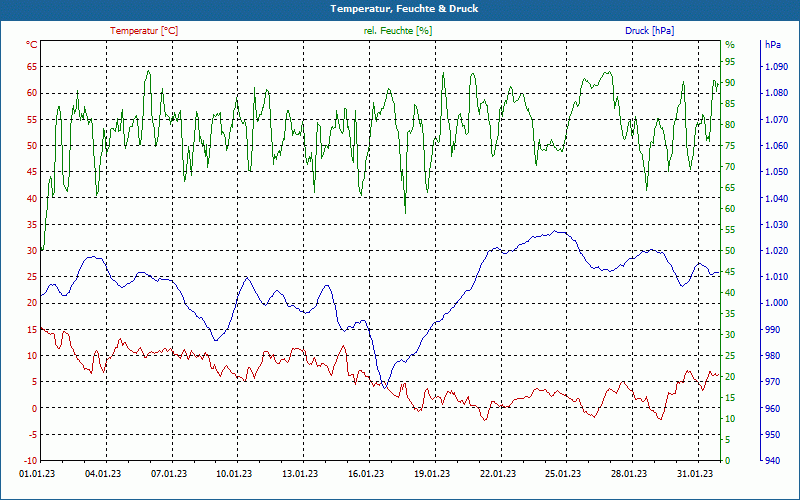The image size is (800, 500).
Task: Click the date label "25.01.23"
Action: coord(563,473)
